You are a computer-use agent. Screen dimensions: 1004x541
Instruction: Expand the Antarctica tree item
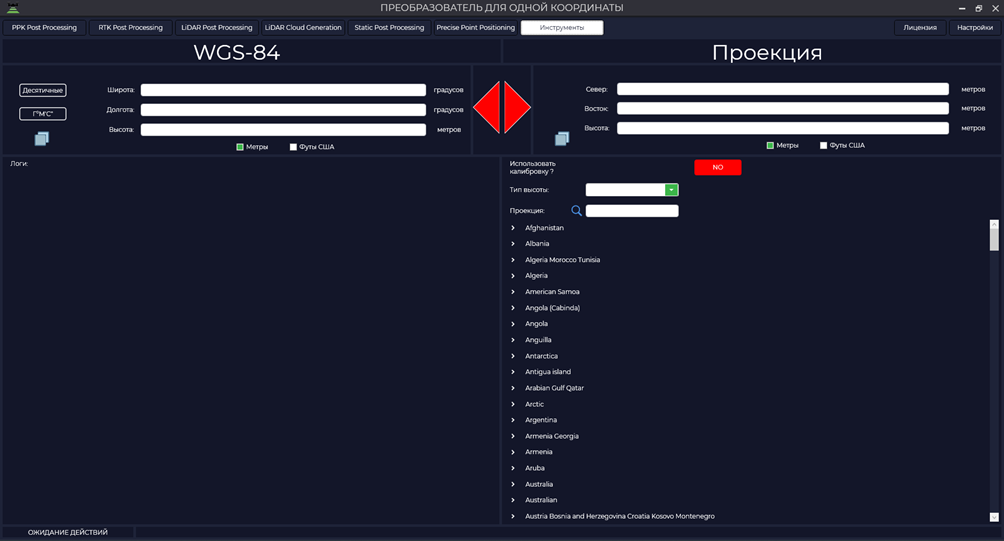[x=513, y=356]
